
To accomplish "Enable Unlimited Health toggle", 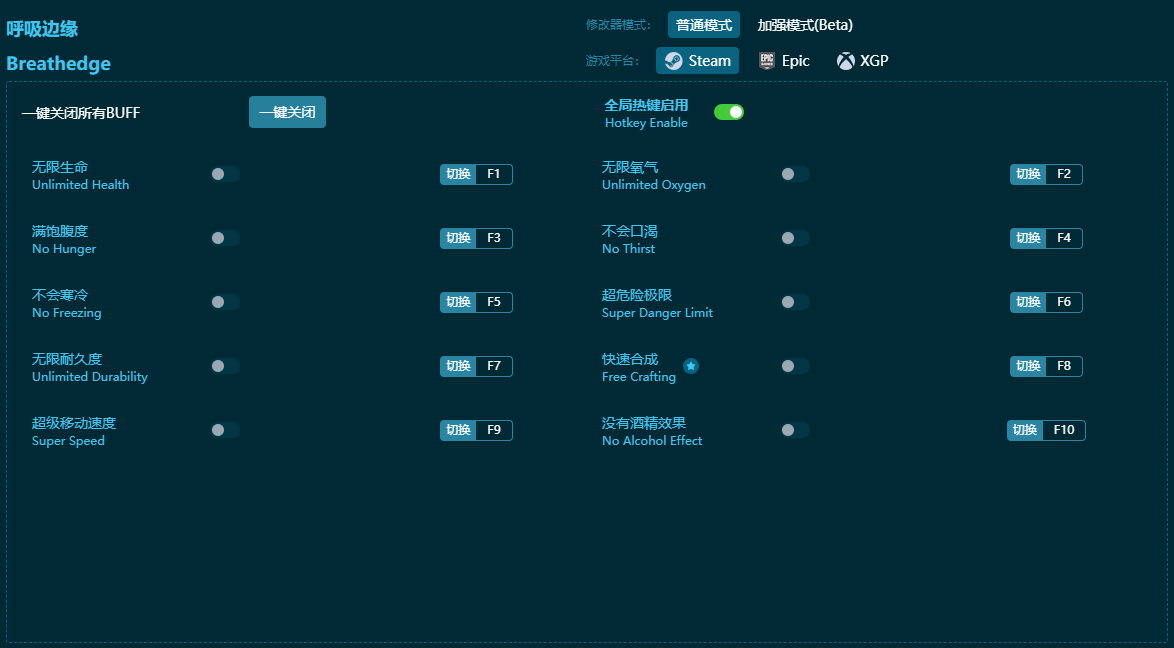I will pos(225,174).
